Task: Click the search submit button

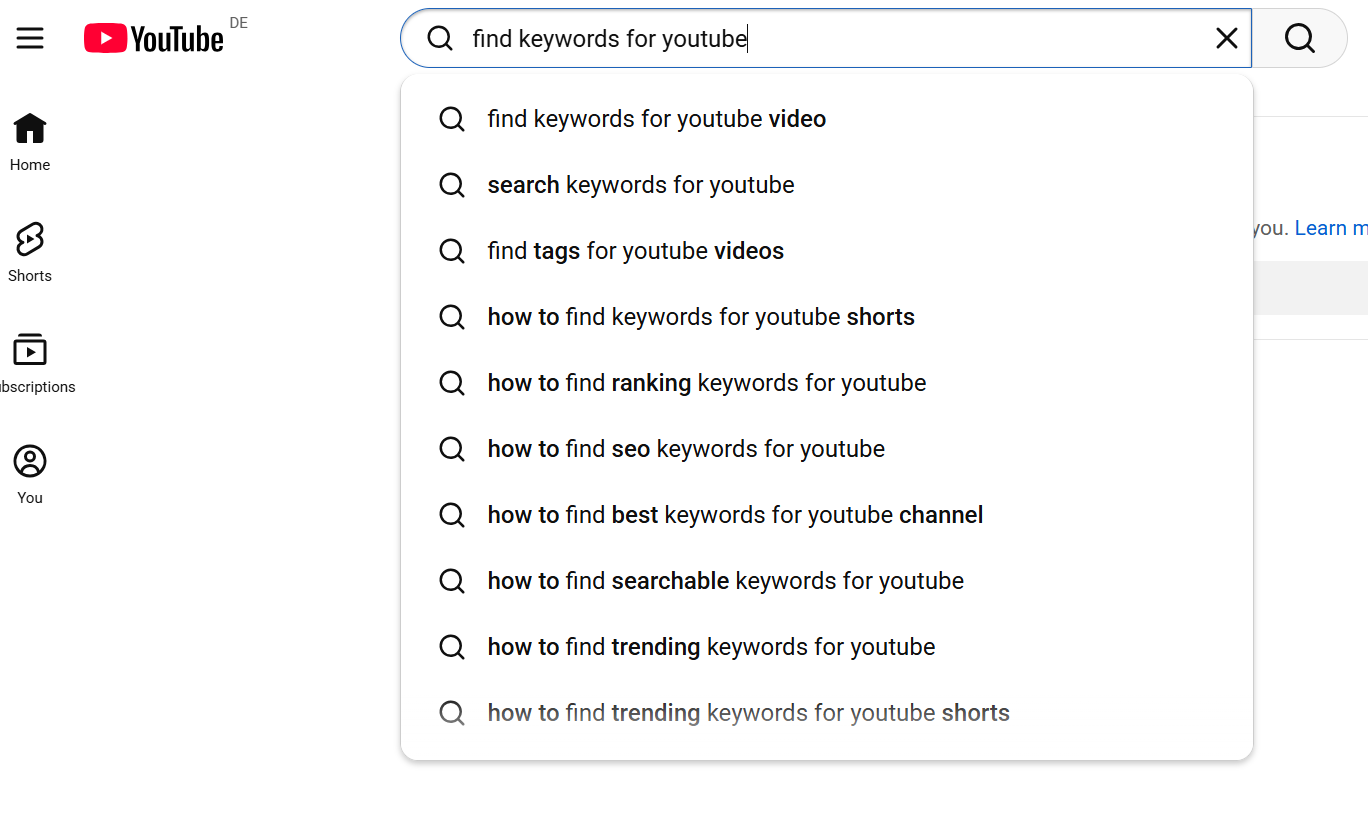Action: (x=1300, y=39)
